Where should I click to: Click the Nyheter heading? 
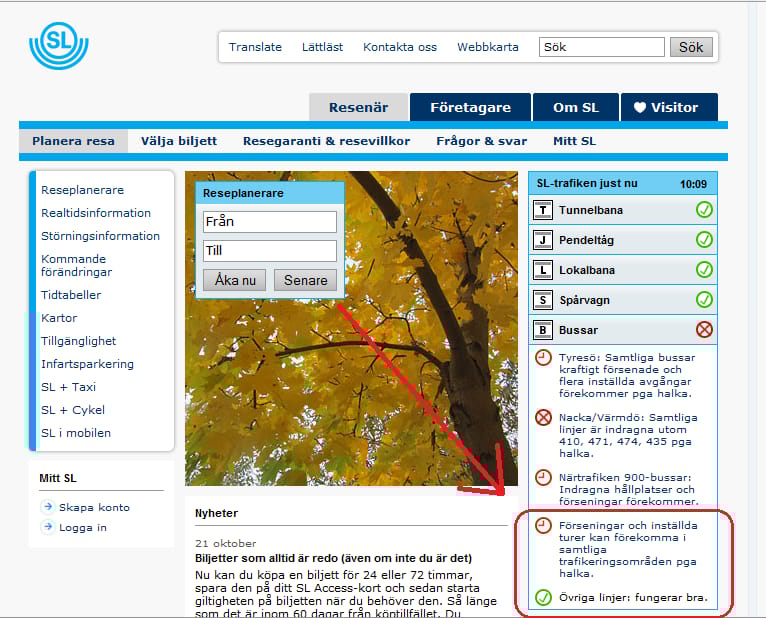[216, 513]
